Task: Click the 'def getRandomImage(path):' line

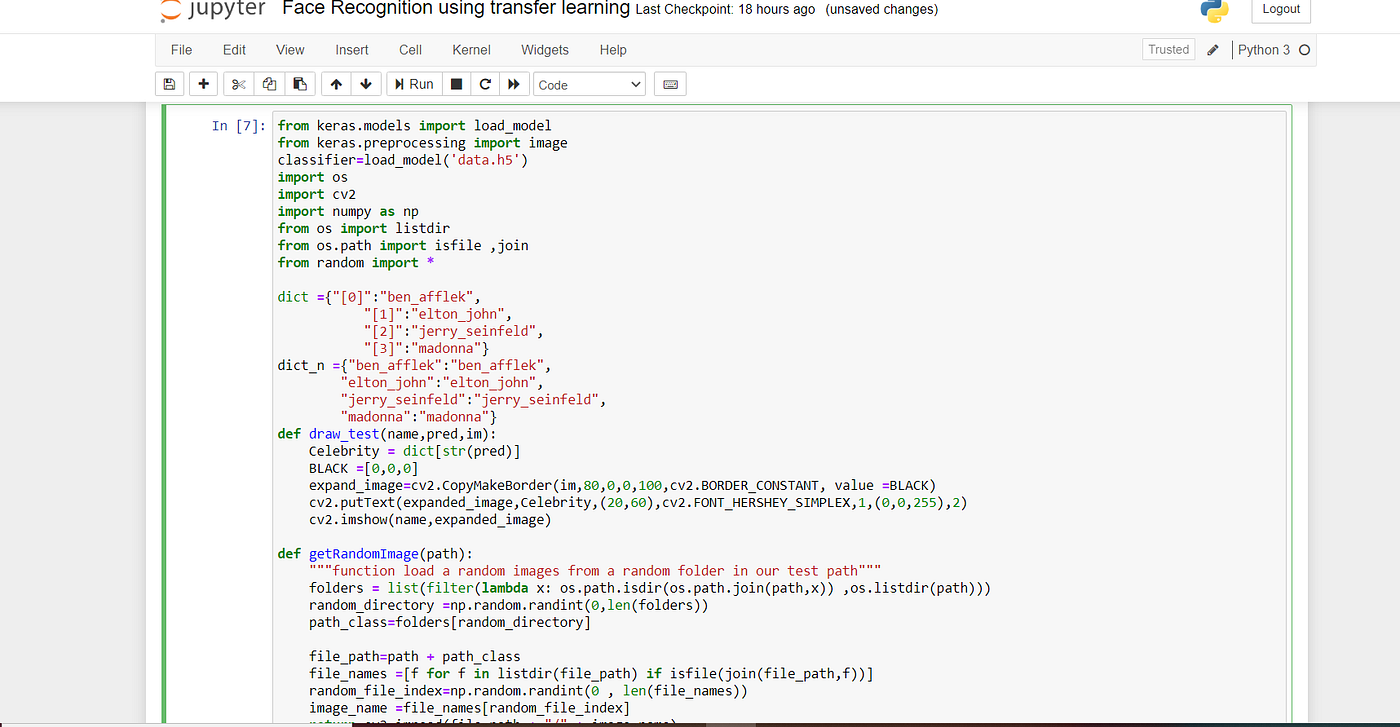Action: pos(376,553)
